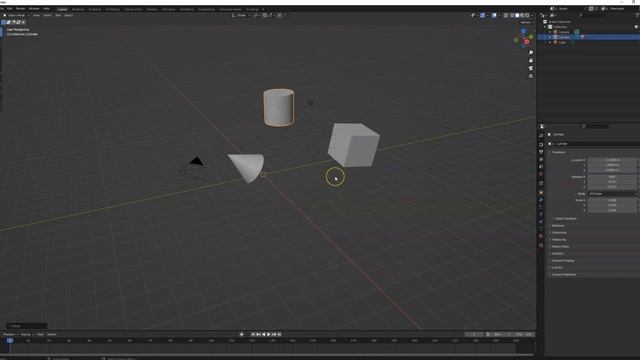Select the Cylinder row in outliner
Viewport: 640px width, 360px height.
[x=588, y=37]
